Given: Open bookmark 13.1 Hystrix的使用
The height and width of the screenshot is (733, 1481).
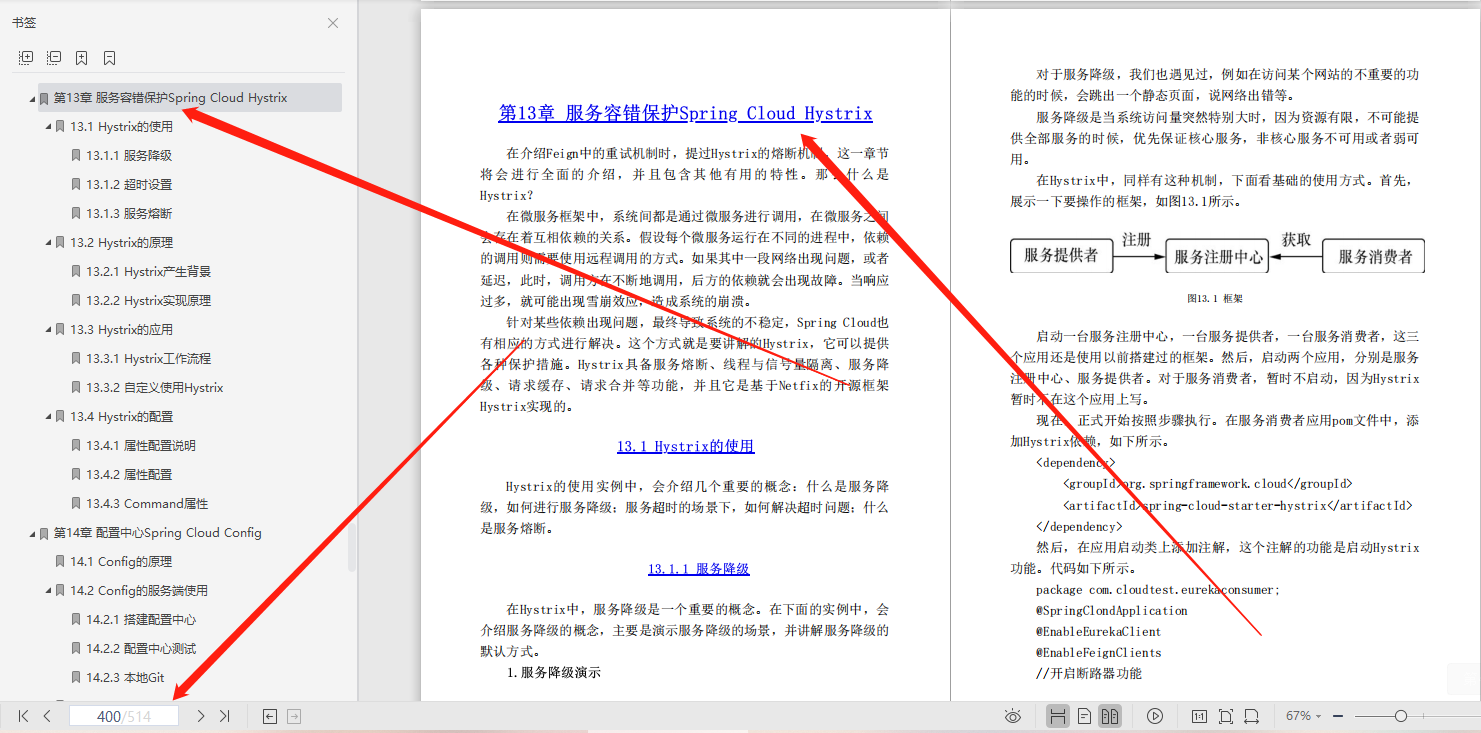Looking at the screenshot, I should pos(121,127).
